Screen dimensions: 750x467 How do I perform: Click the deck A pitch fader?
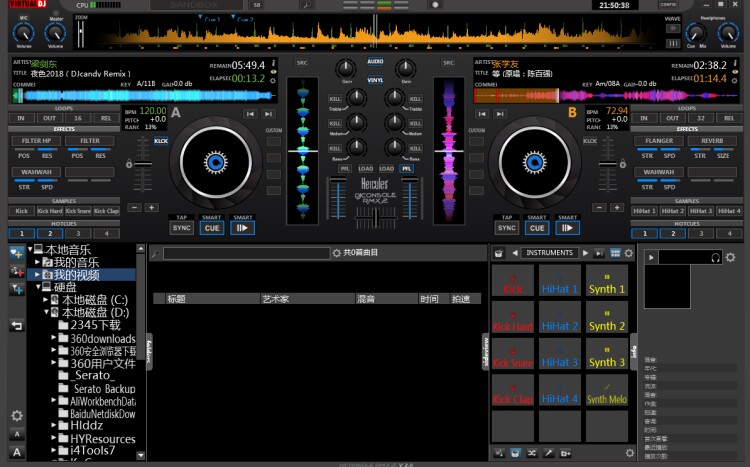click(x=143, y=164)
